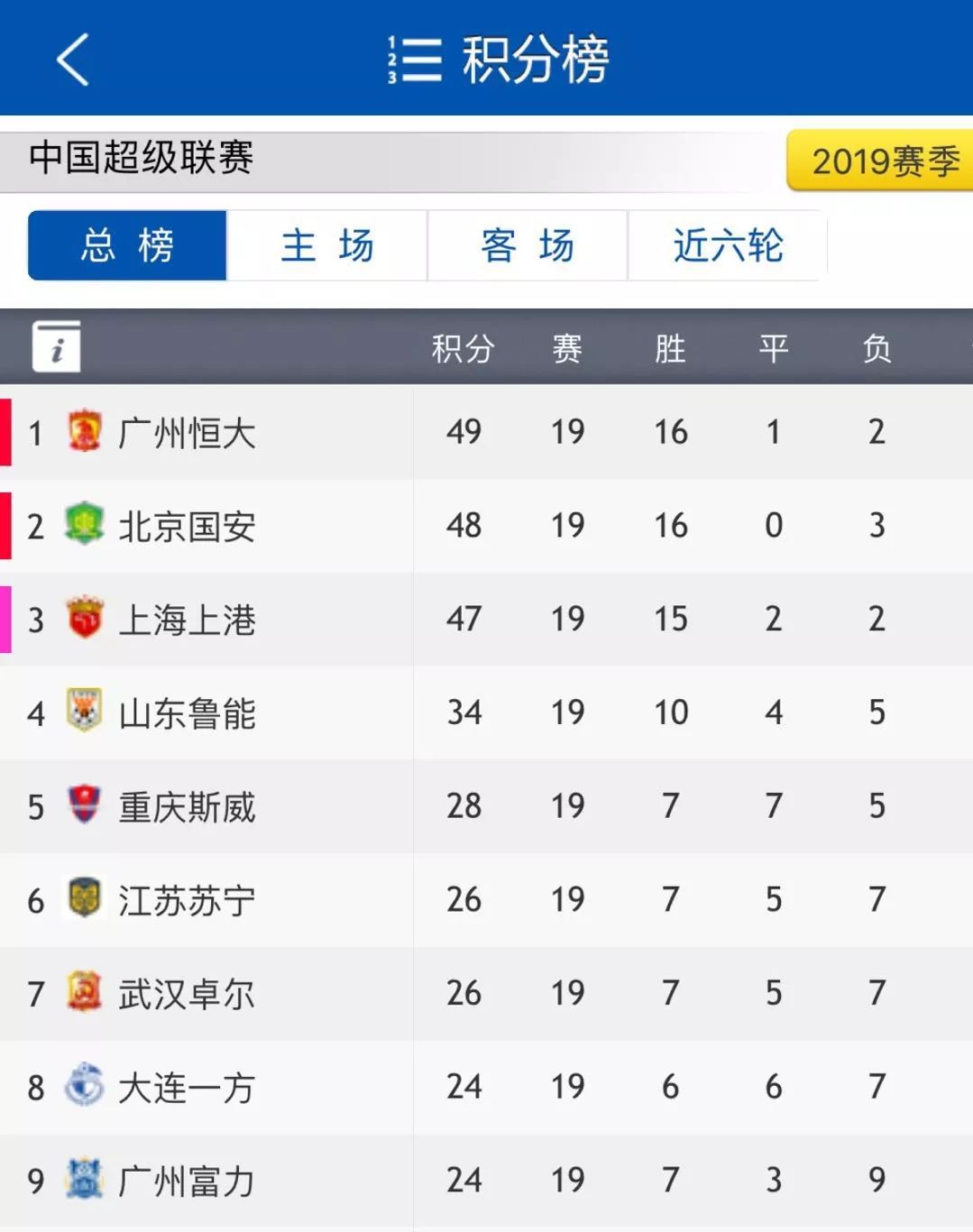Image resolution: width=973 pixels, height=1232 pixels.
Task: Switch to the 近六轮 tab
Action: coord(727,245)
